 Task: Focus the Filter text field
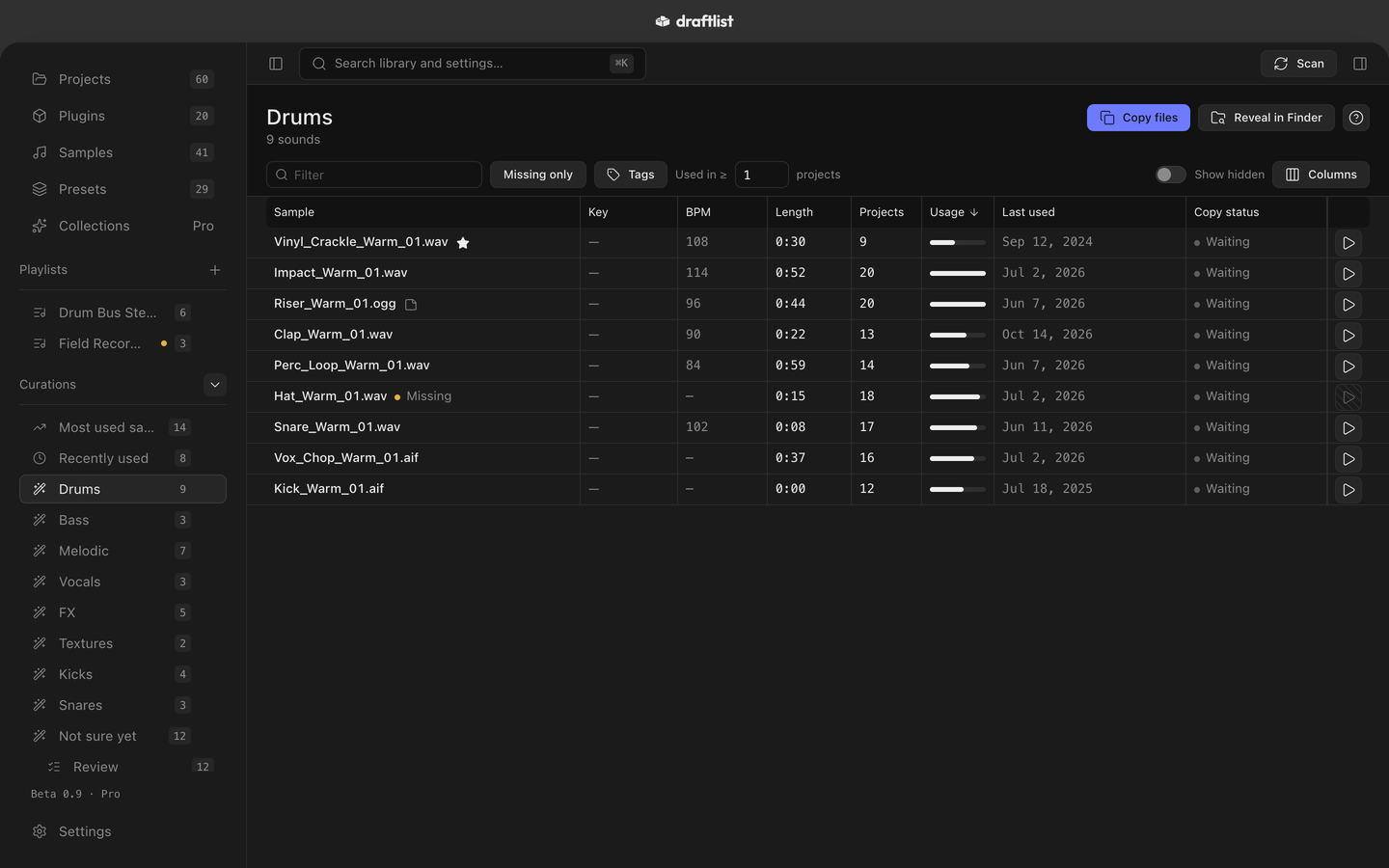click(374, 175)
